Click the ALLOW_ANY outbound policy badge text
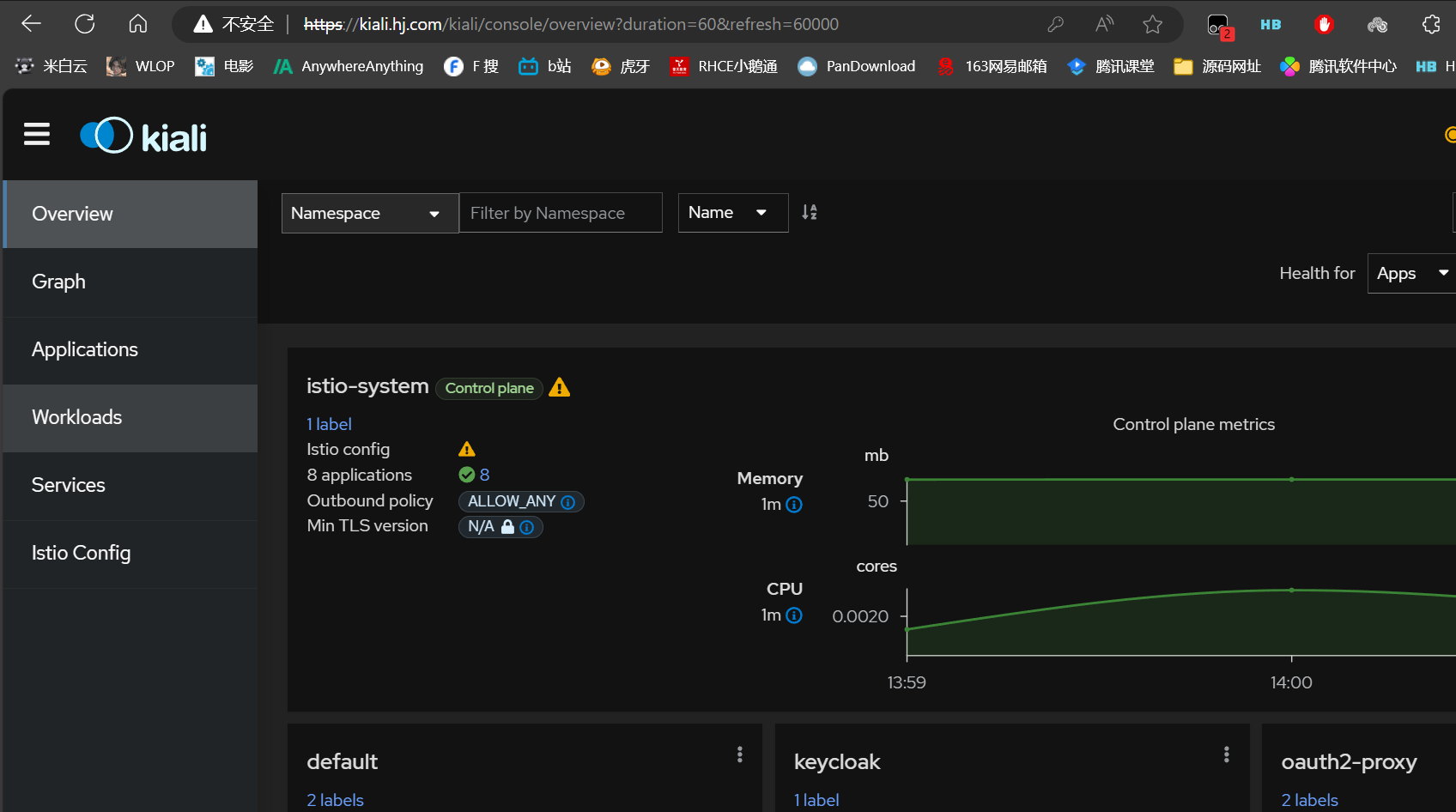The height and width of the screenshot is (812, 1456). coord(512,501)
